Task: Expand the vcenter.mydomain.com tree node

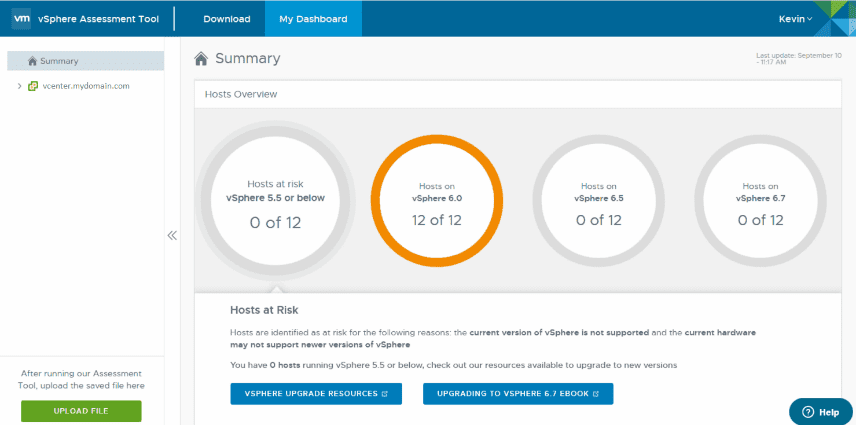Action: pyautogui.click(x=19, y=86)
